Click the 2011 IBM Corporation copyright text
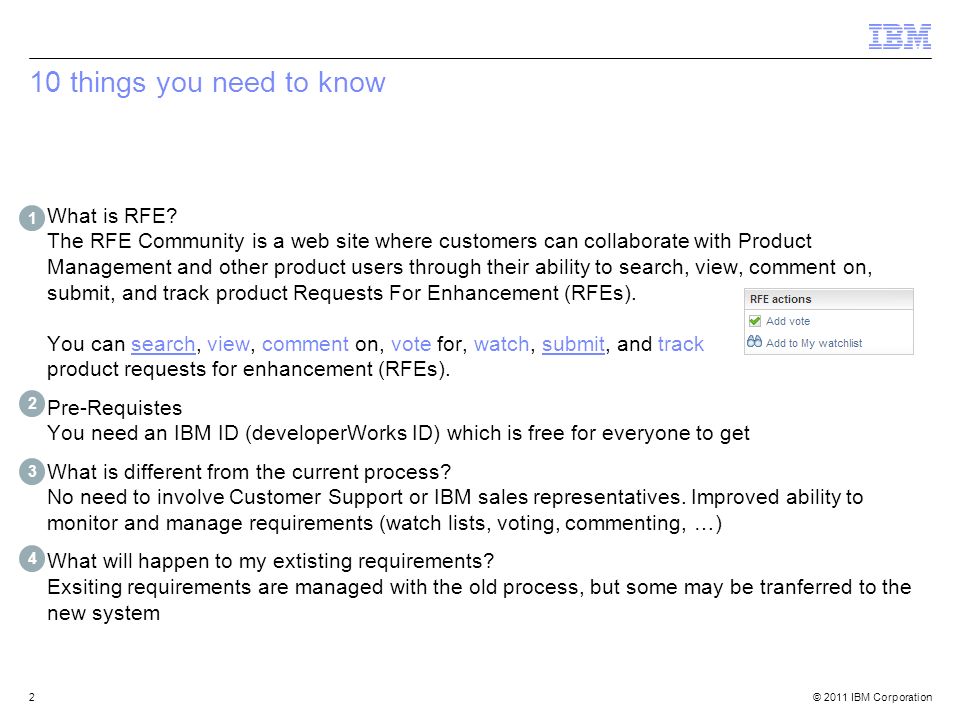The image size is (960, 720). 872,697
